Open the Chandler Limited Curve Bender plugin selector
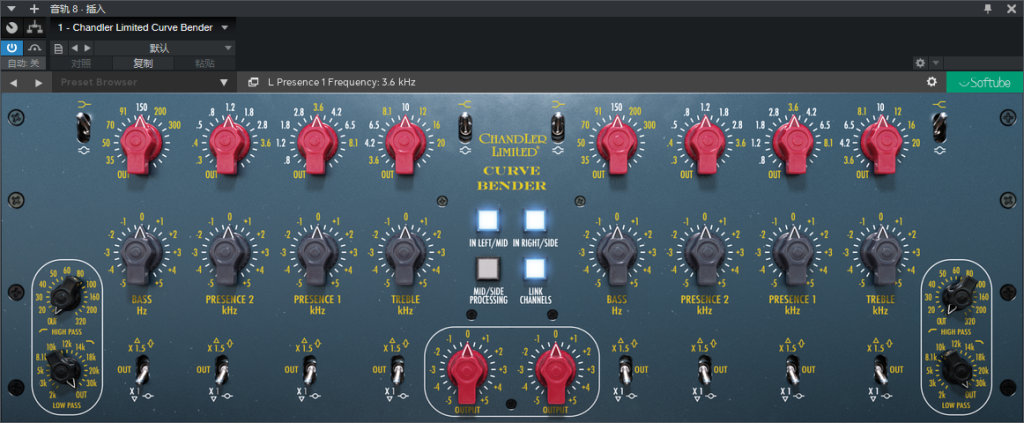1024x423 pixels. click(142, 27)
